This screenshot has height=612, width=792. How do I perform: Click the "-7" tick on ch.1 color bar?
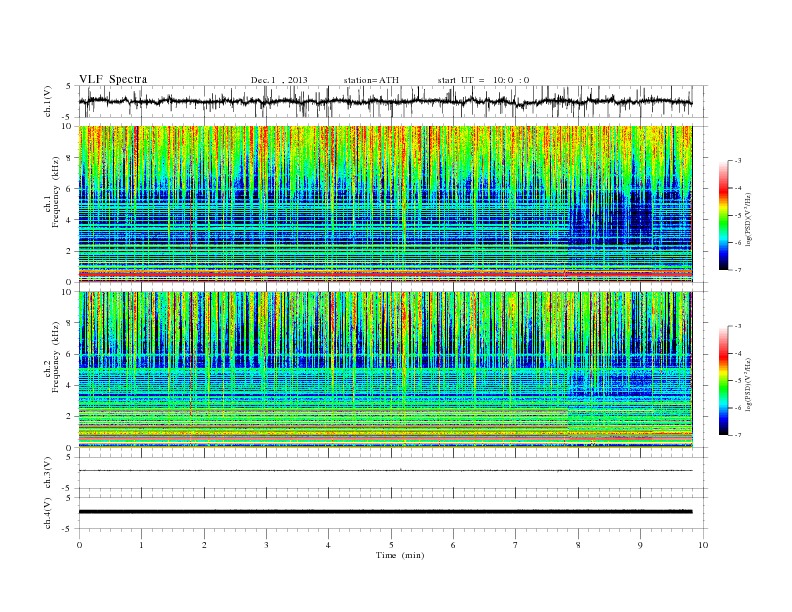click(x=738, y=270)
